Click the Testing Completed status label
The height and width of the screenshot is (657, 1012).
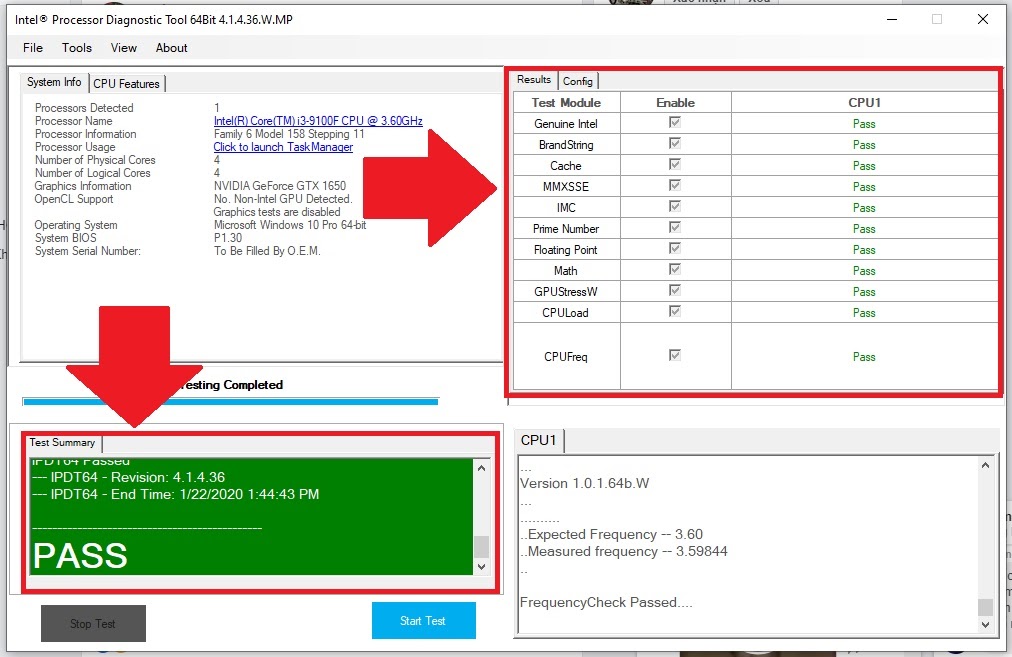[230, 385]
